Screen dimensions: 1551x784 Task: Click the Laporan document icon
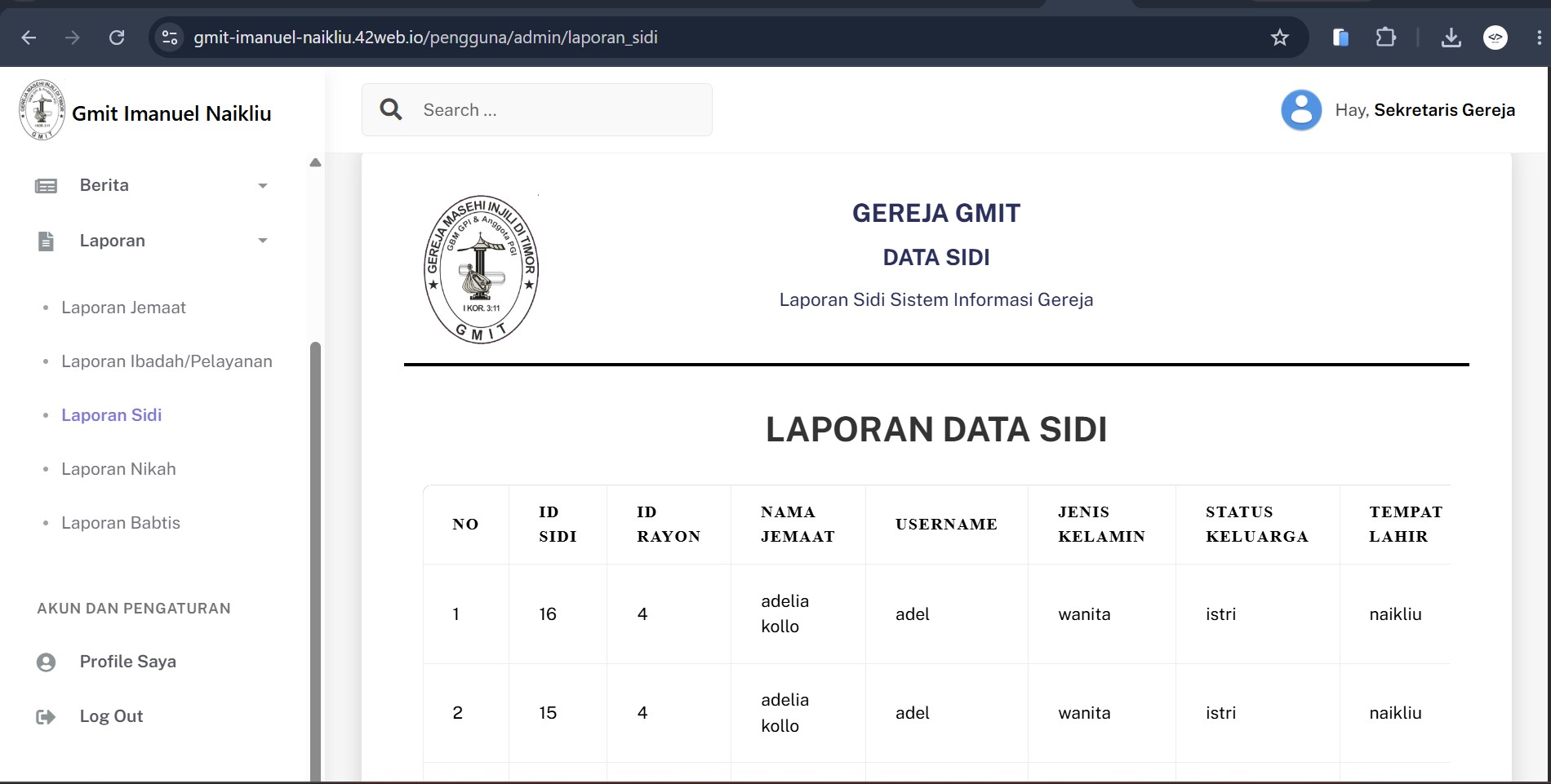(x=47, y=241)
